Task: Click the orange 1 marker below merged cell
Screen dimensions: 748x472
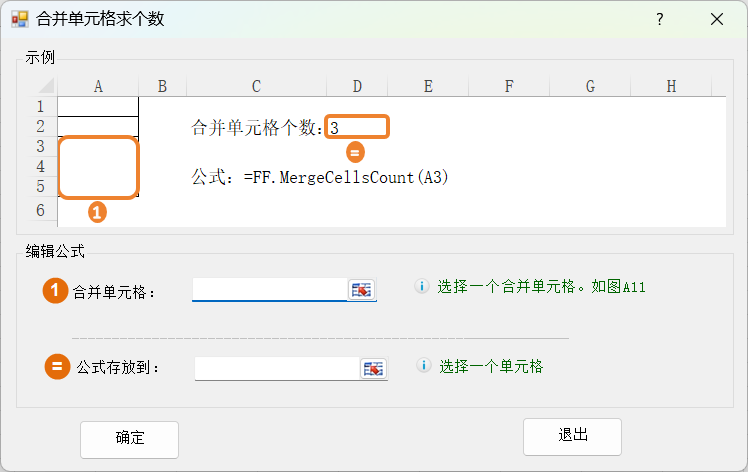Action: pyautogui.click(x=97, y=212)
